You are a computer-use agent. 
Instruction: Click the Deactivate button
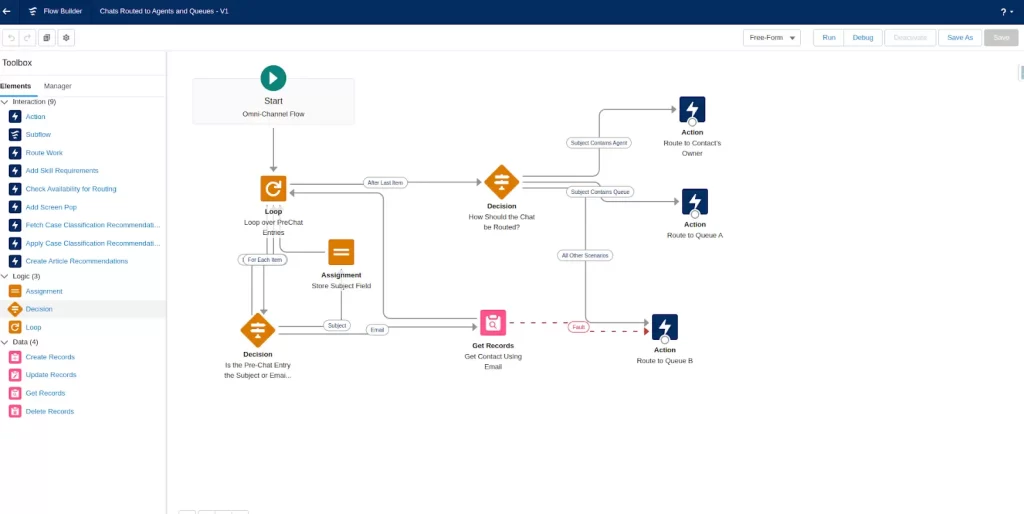coord(910,38)
